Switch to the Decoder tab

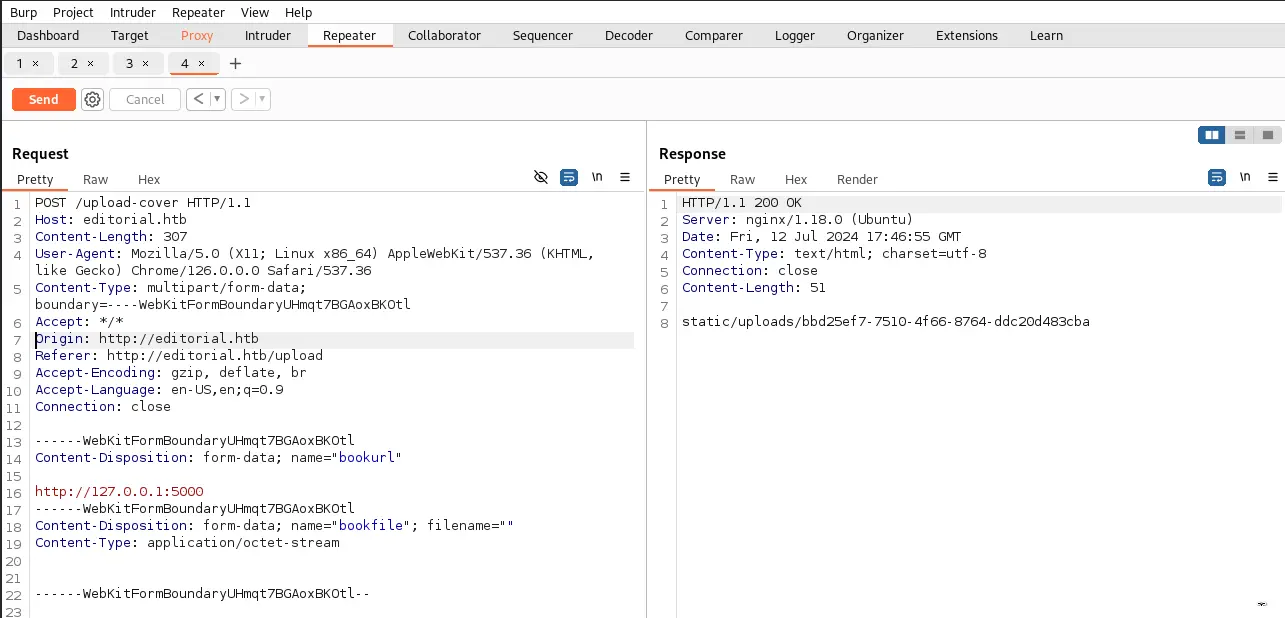click(629, 35)
